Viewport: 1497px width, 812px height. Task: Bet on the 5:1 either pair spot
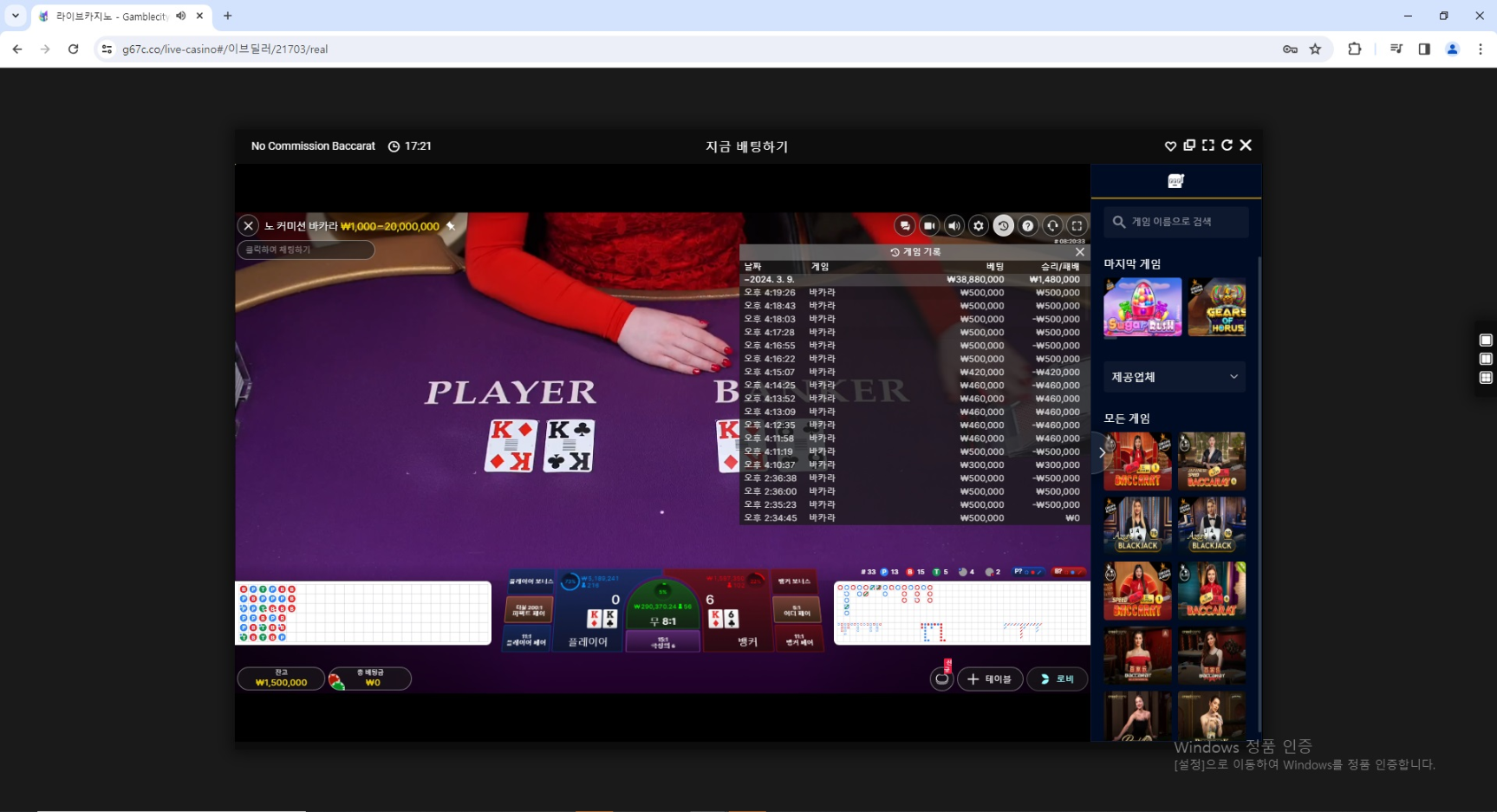click(797, 611)
